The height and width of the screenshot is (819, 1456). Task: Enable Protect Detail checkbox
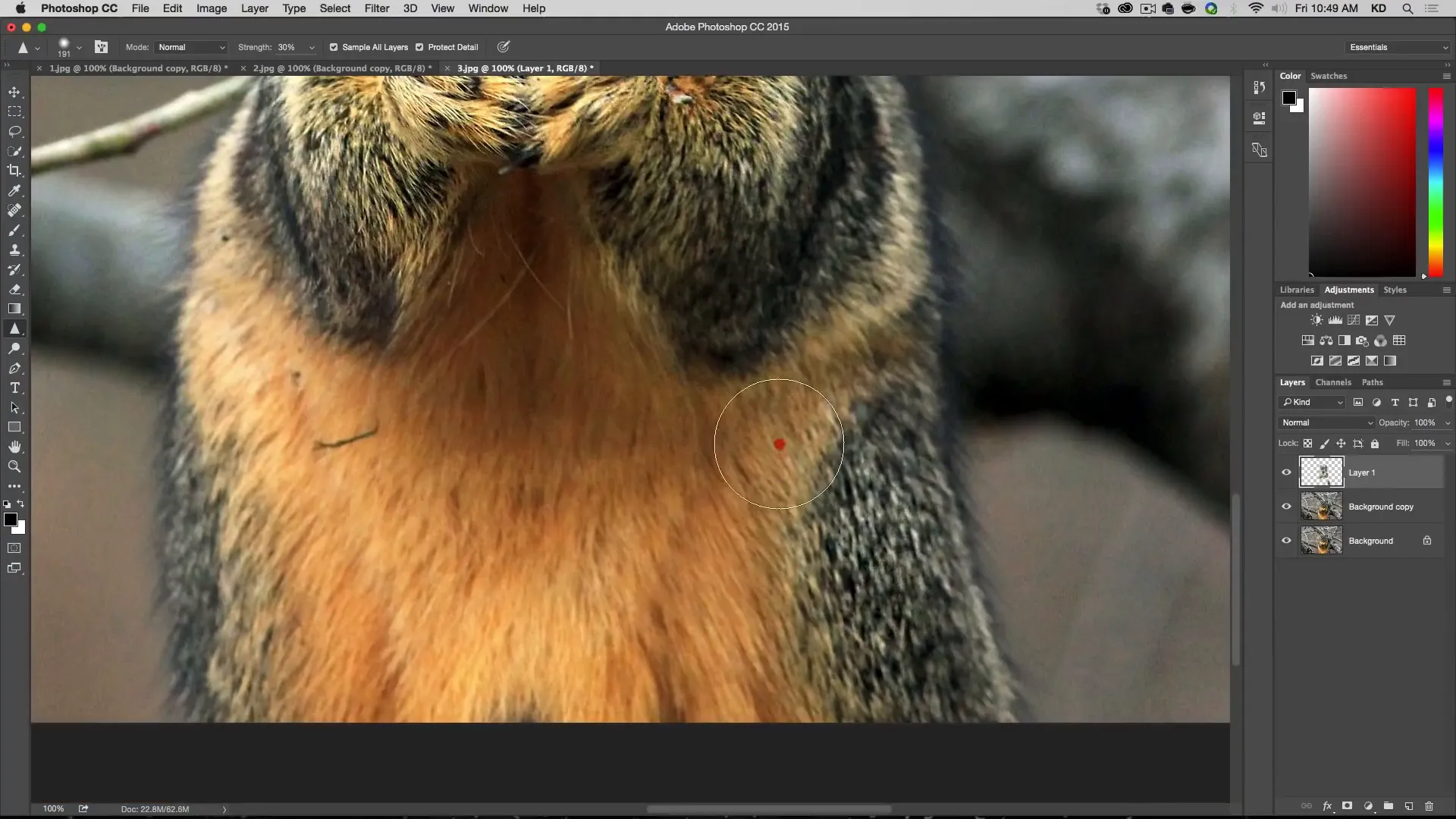coord(421,47)
